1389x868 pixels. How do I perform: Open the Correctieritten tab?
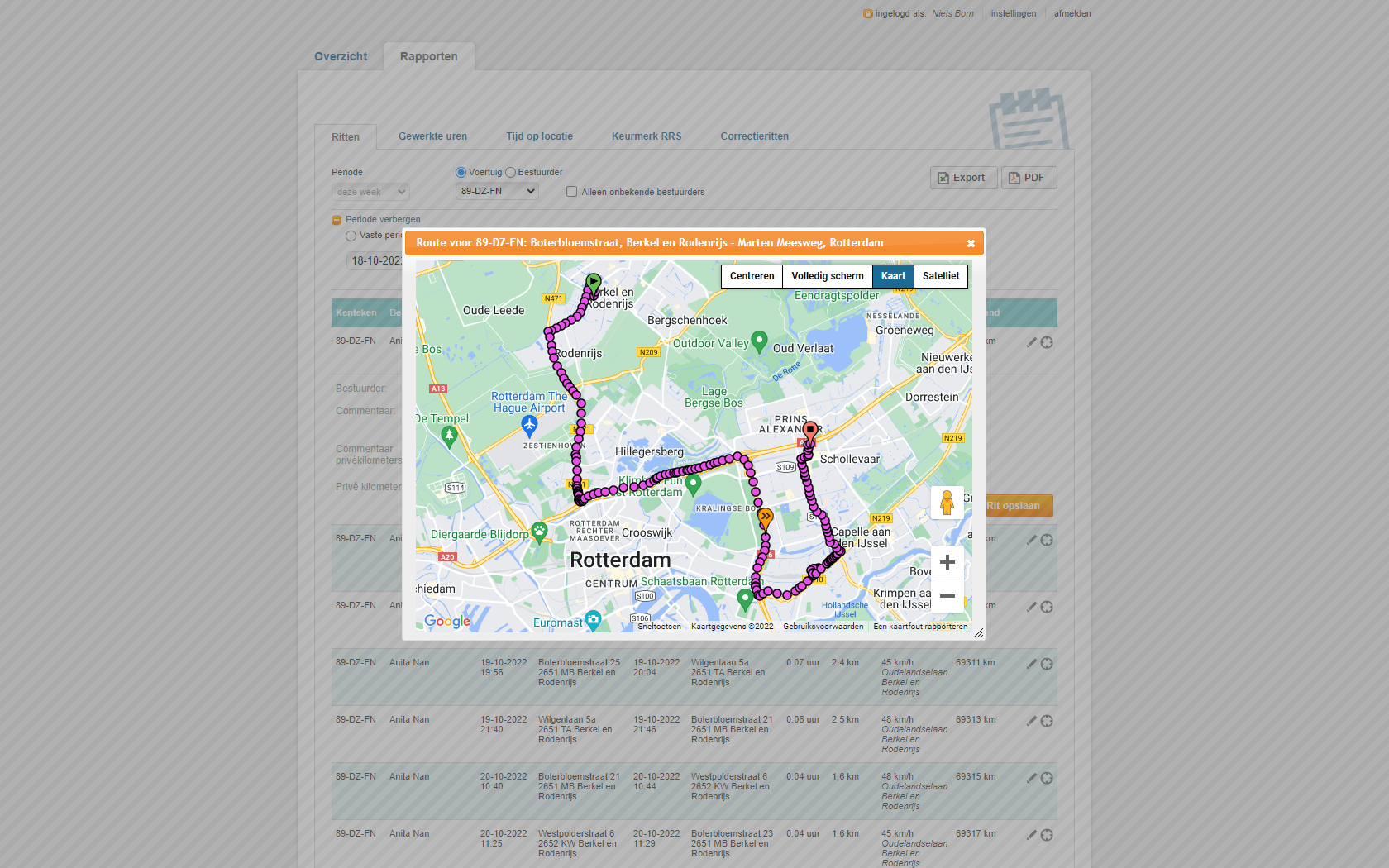point(754,136)
